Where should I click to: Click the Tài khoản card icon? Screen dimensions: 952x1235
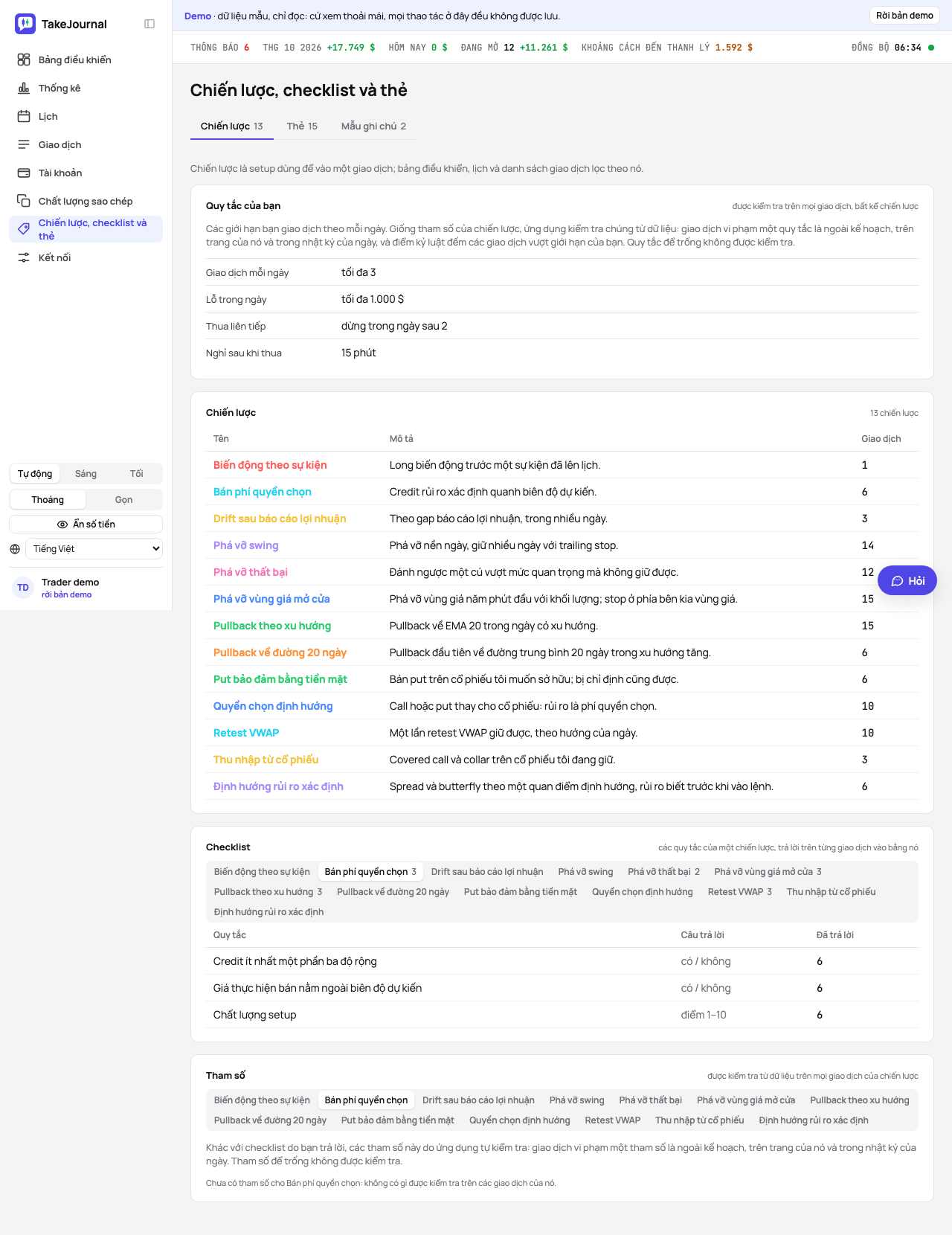coord(24,173)
